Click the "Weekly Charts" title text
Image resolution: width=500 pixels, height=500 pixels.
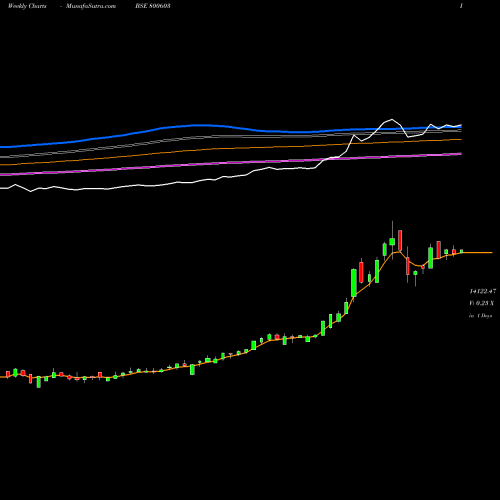coord(27,6)
